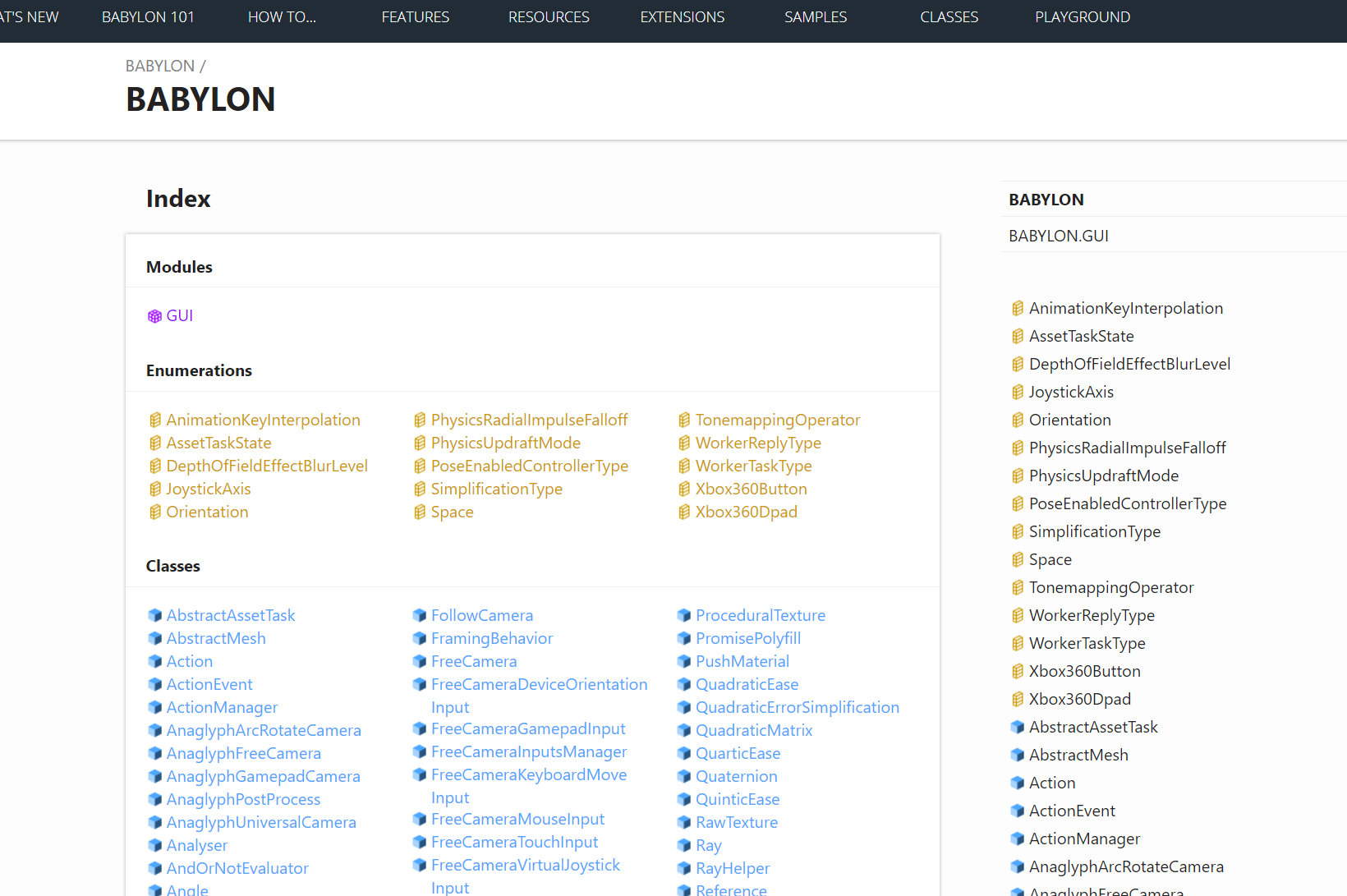Click the enum icon beside TonemappingOperator in Index
Image resolution: width=1347 pixels, height=896 pixels.
pos(684,420)
